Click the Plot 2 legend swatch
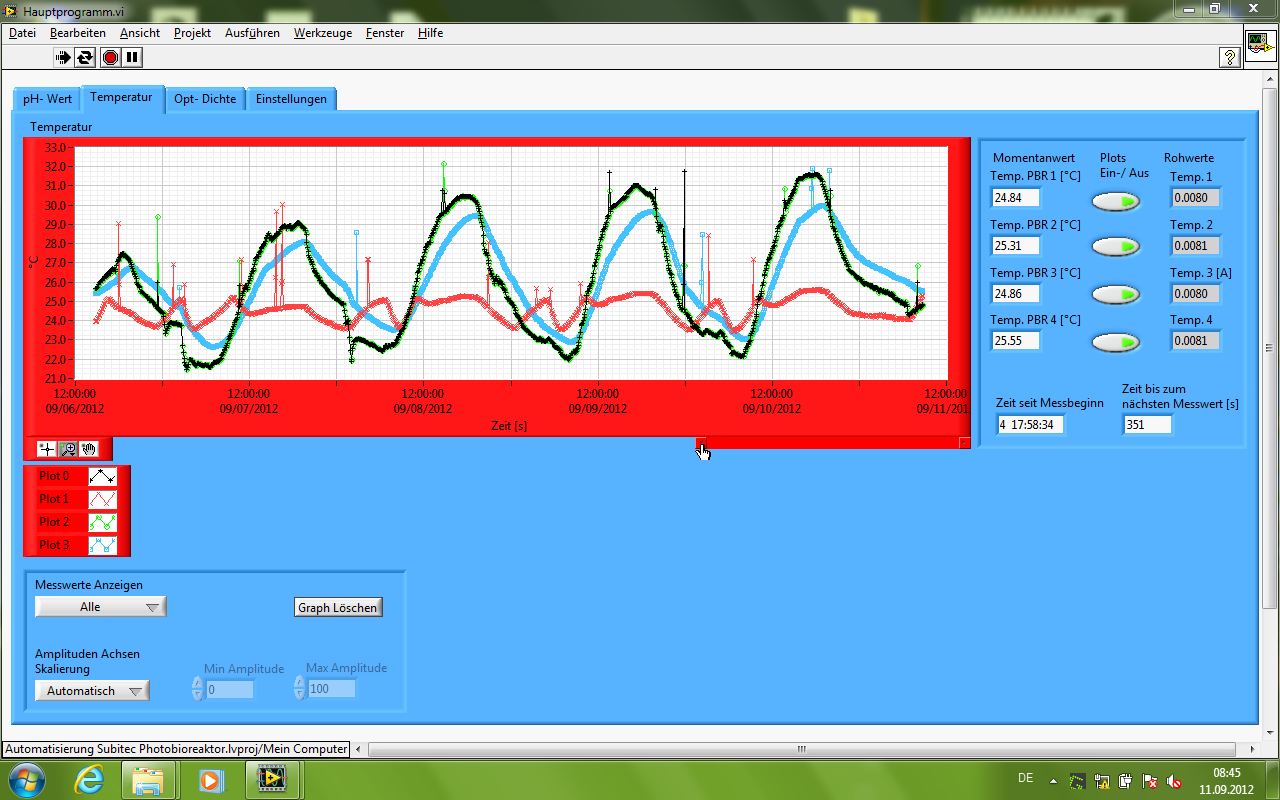The height and width of the screenshot is (800, 1280). 103,522
